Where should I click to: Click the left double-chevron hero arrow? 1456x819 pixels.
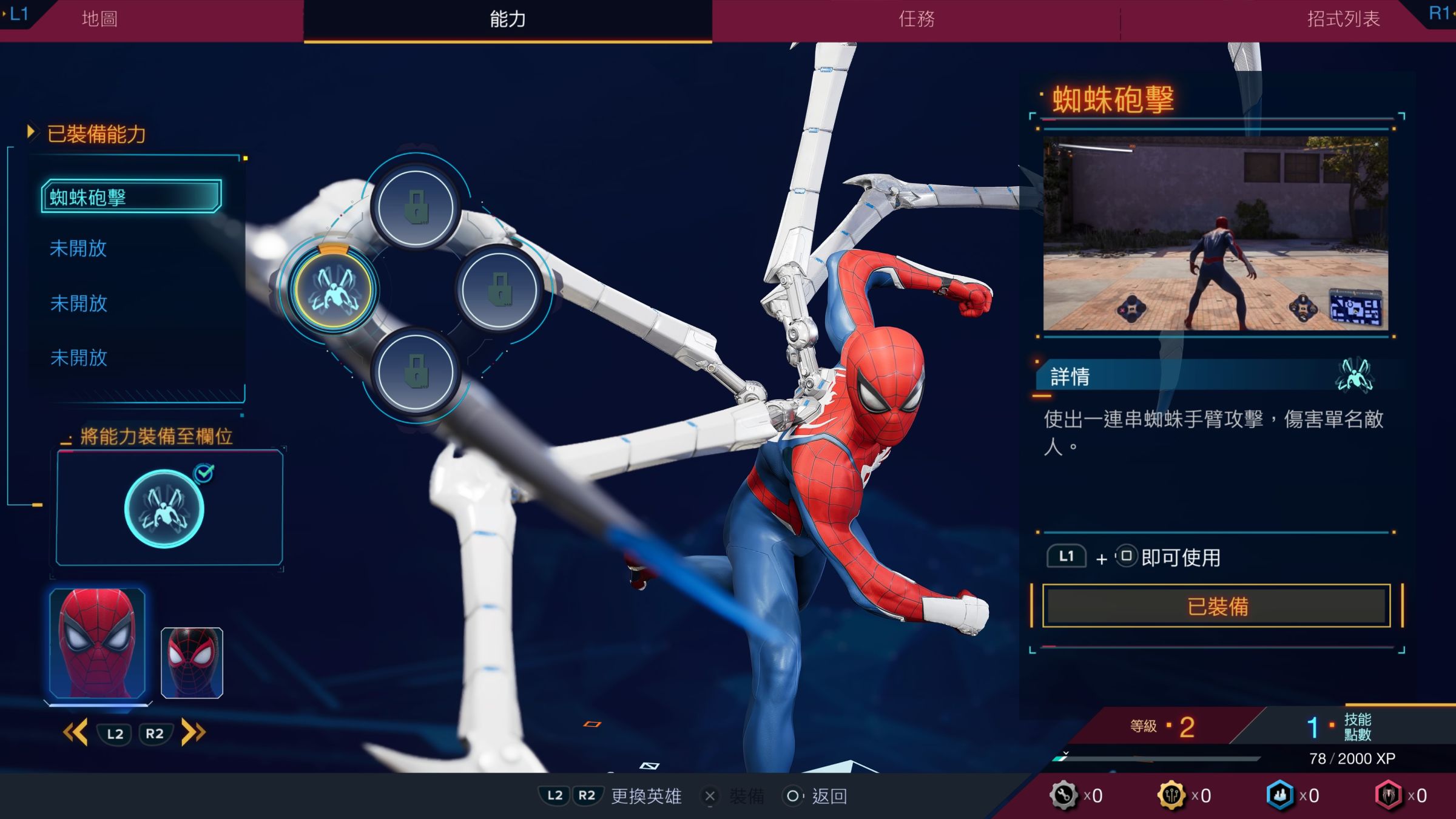click(x=76, y=732)
